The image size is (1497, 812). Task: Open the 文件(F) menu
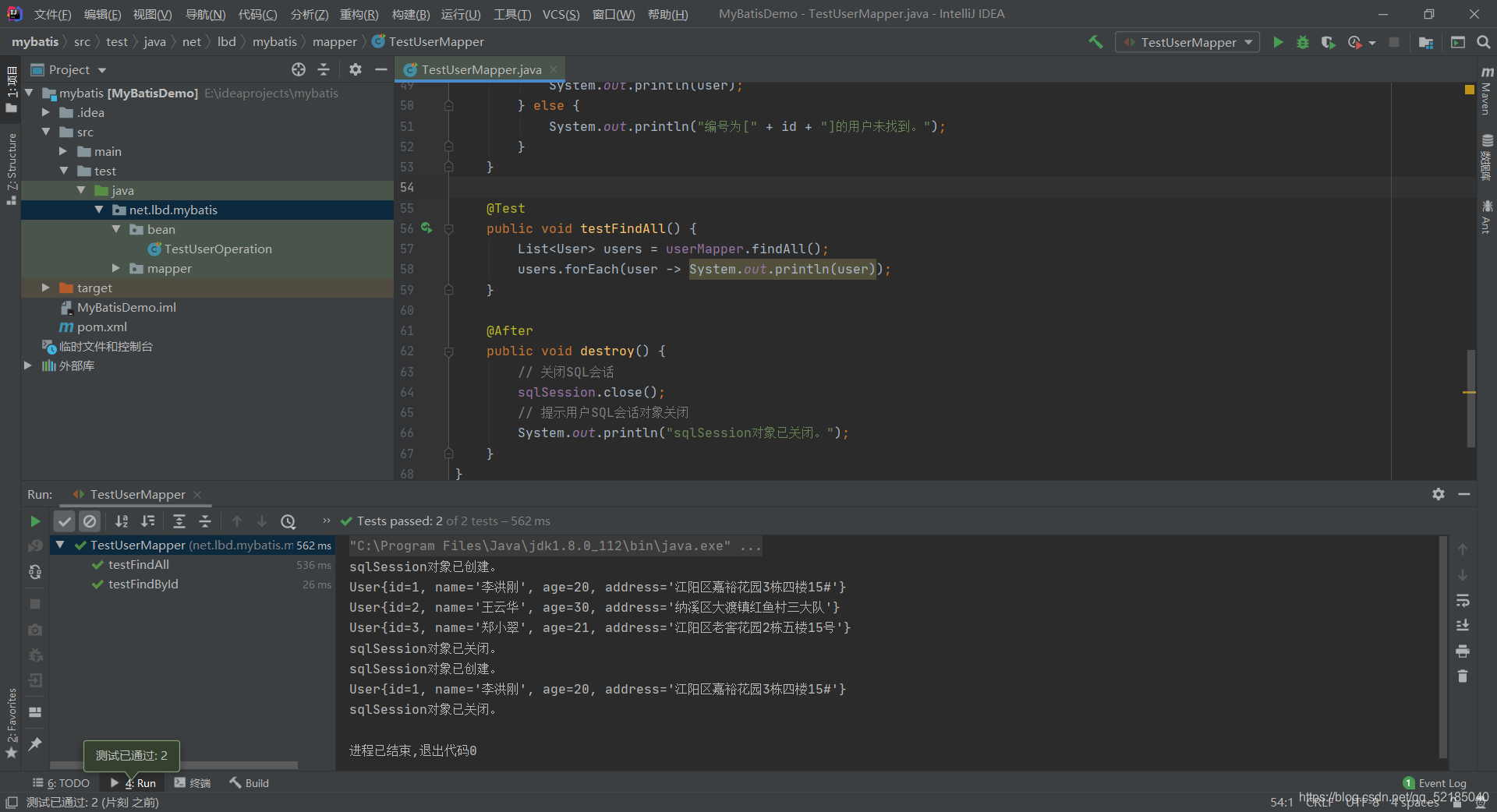click(x=52, y=14)
